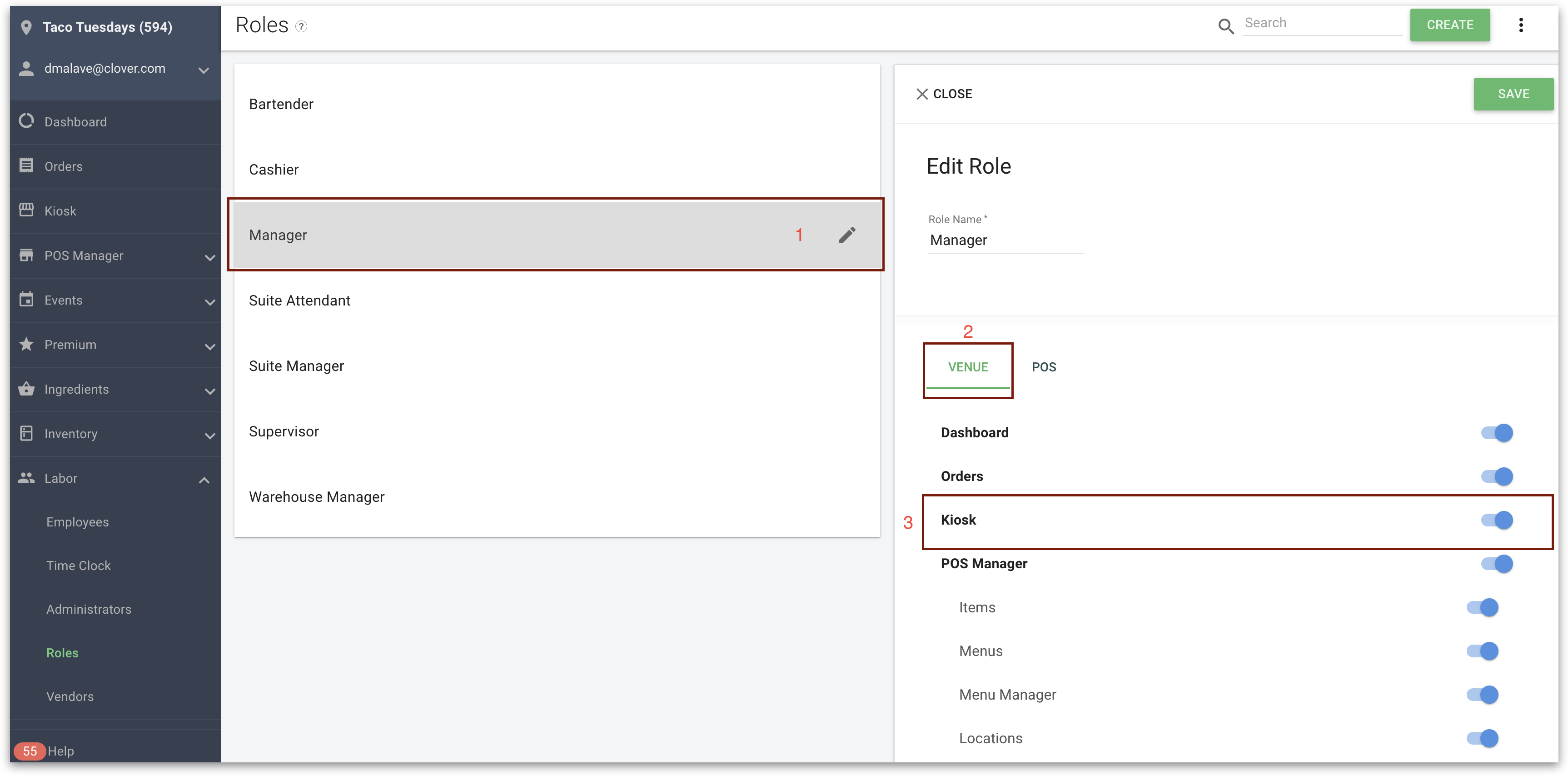1568x776 pixels.
Task: Click the Dashboard sidebar icon
Action: click(x=26, y=121)
